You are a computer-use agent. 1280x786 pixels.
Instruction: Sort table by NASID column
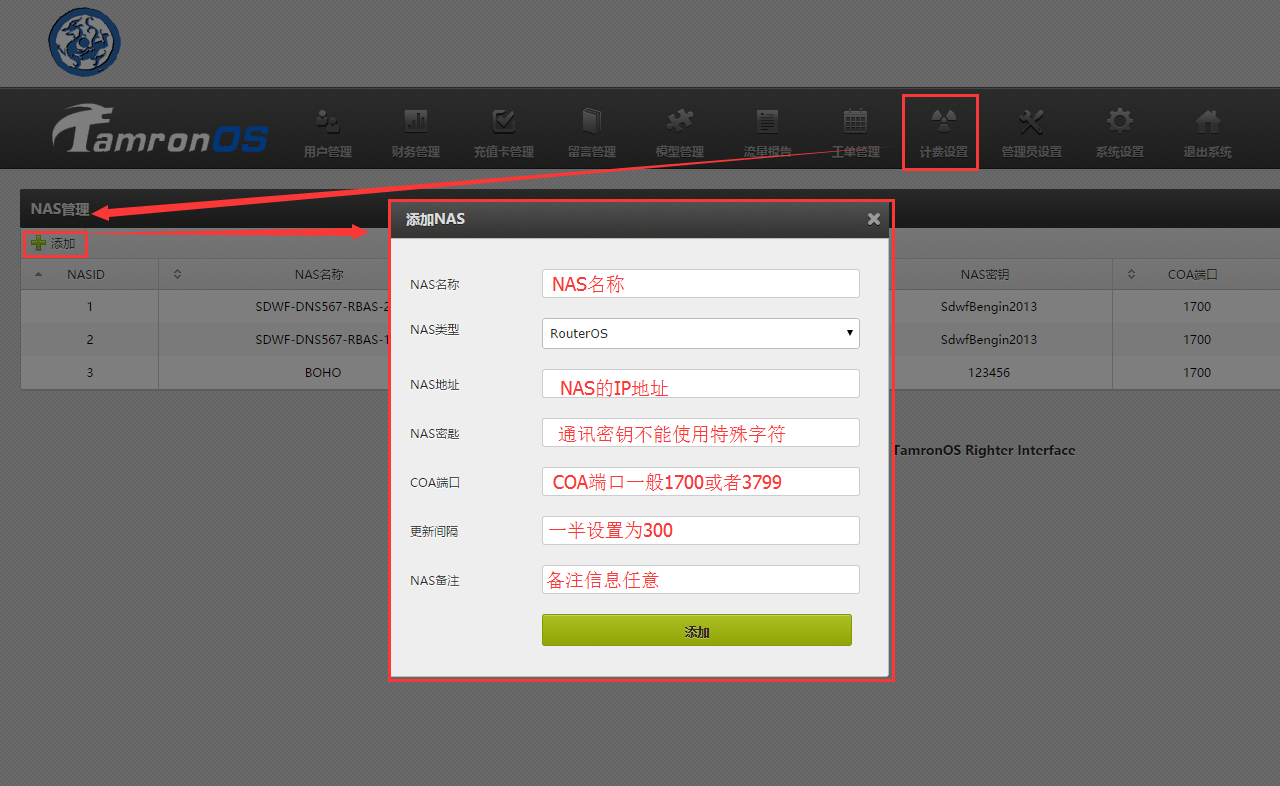point(86,274)
